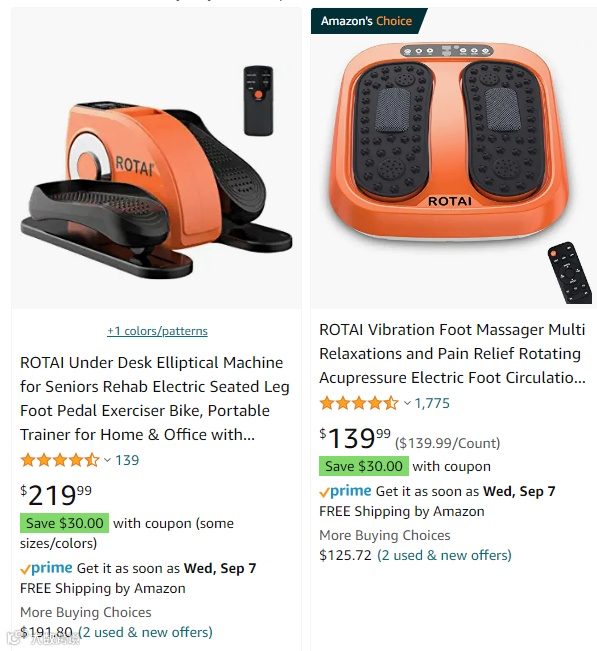Click the prime logo under foot massager
597x651 pixels.
click(345, 491)
